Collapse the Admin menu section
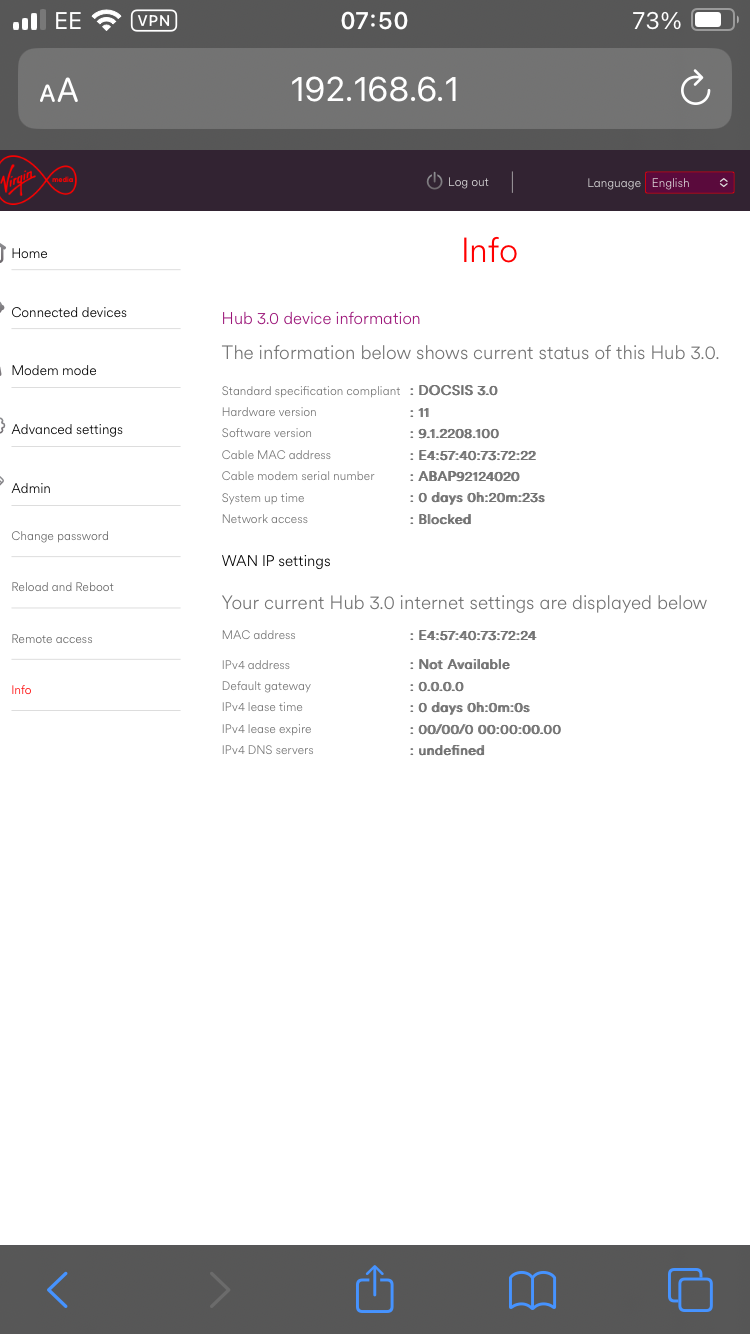Screen dimensions: 750x1334 pyautogui.click(x=31, y=489)
